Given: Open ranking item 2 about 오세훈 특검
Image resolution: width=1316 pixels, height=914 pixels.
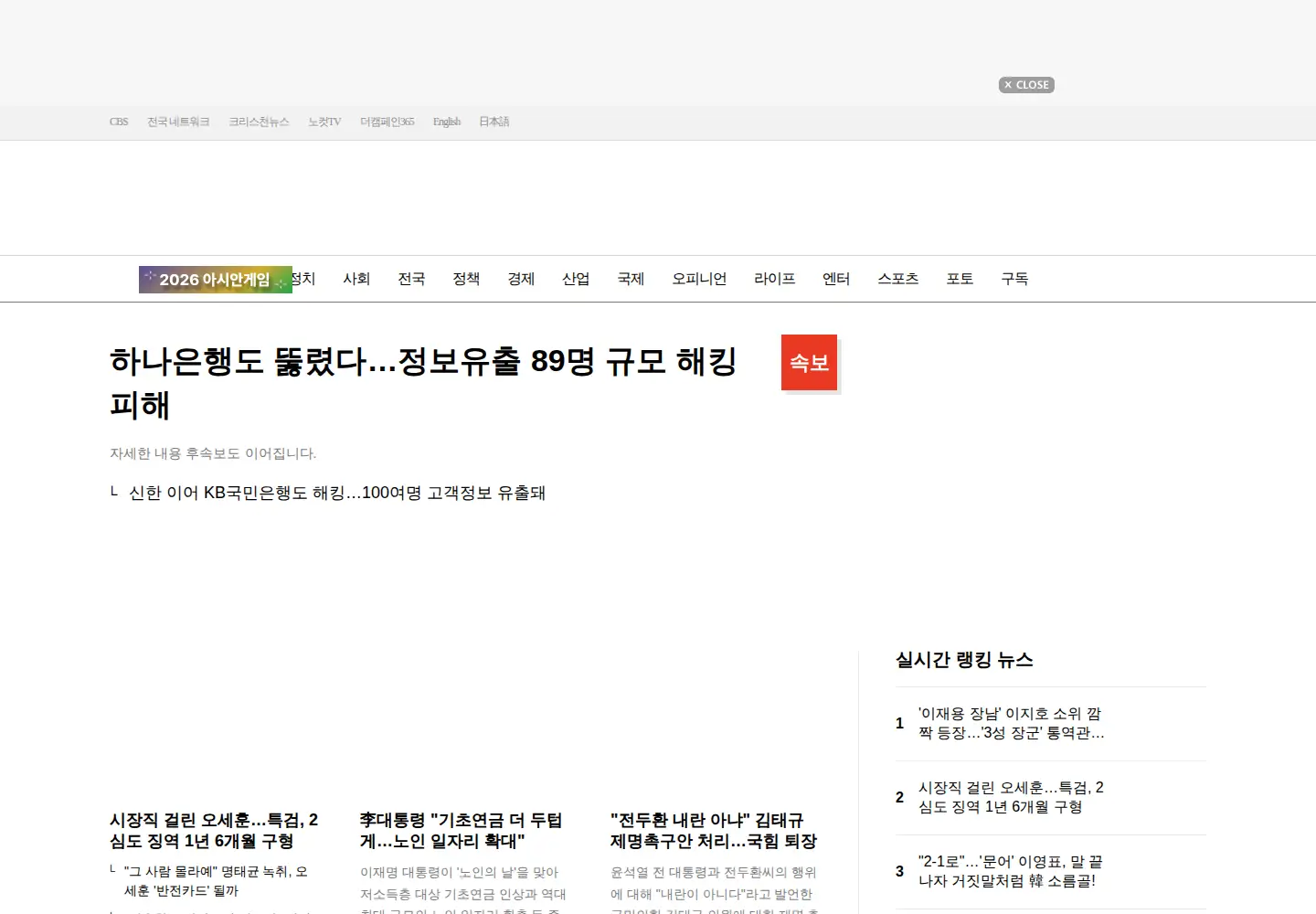Looking at the screenshot, I should click(1011, 797).
